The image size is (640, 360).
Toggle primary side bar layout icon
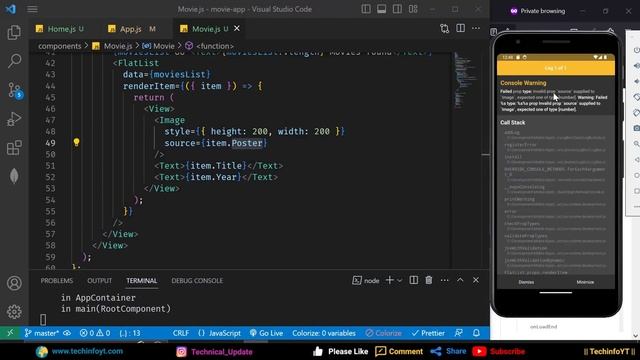(366, 9)
